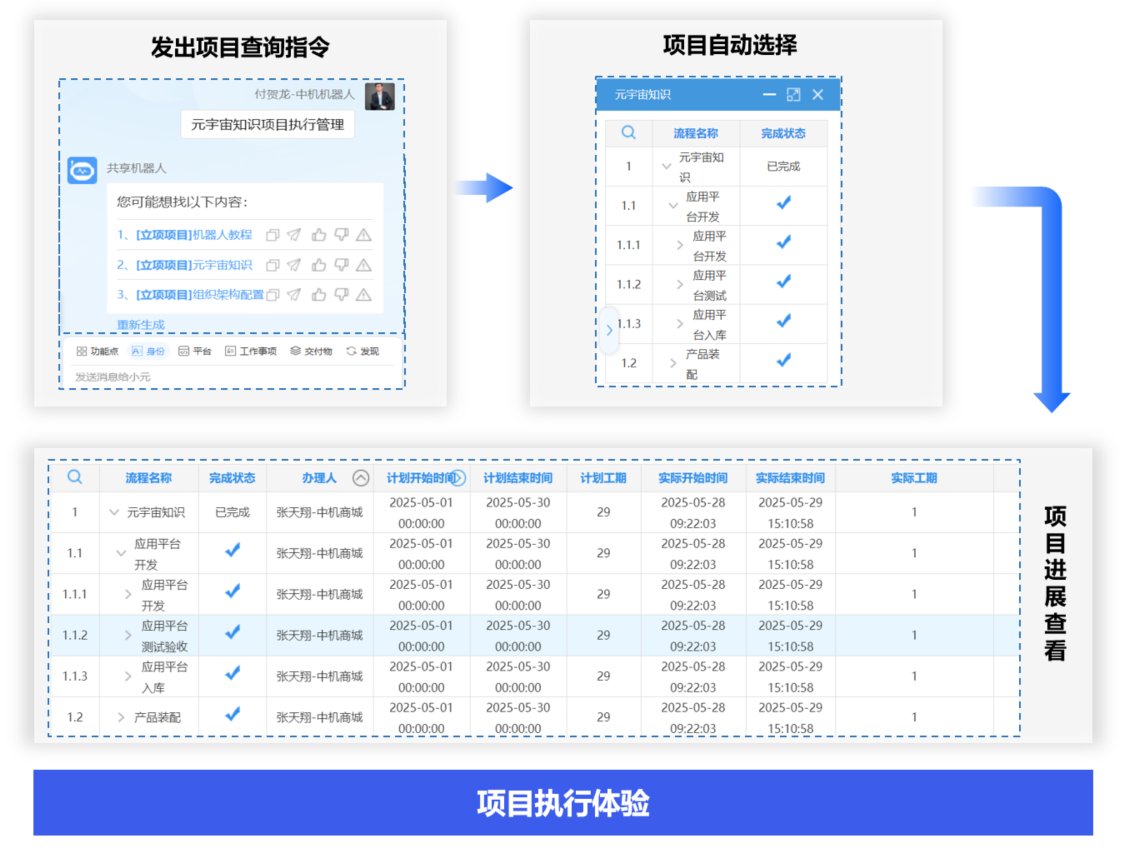Click search icon in bottom progress table
Screen dimensions: 1136x854
point(75,478)
